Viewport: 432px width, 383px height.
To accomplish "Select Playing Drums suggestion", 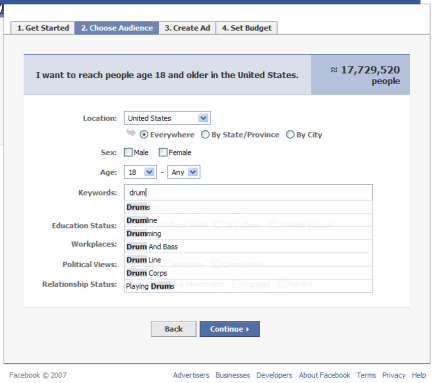I will pos(248,286).
